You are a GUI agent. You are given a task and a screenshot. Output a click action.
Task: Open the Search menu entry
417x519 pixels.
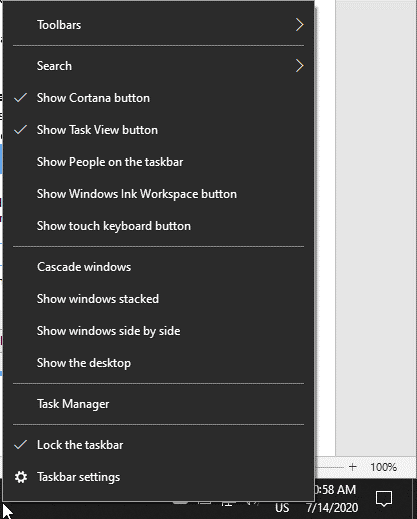(158, 66)
